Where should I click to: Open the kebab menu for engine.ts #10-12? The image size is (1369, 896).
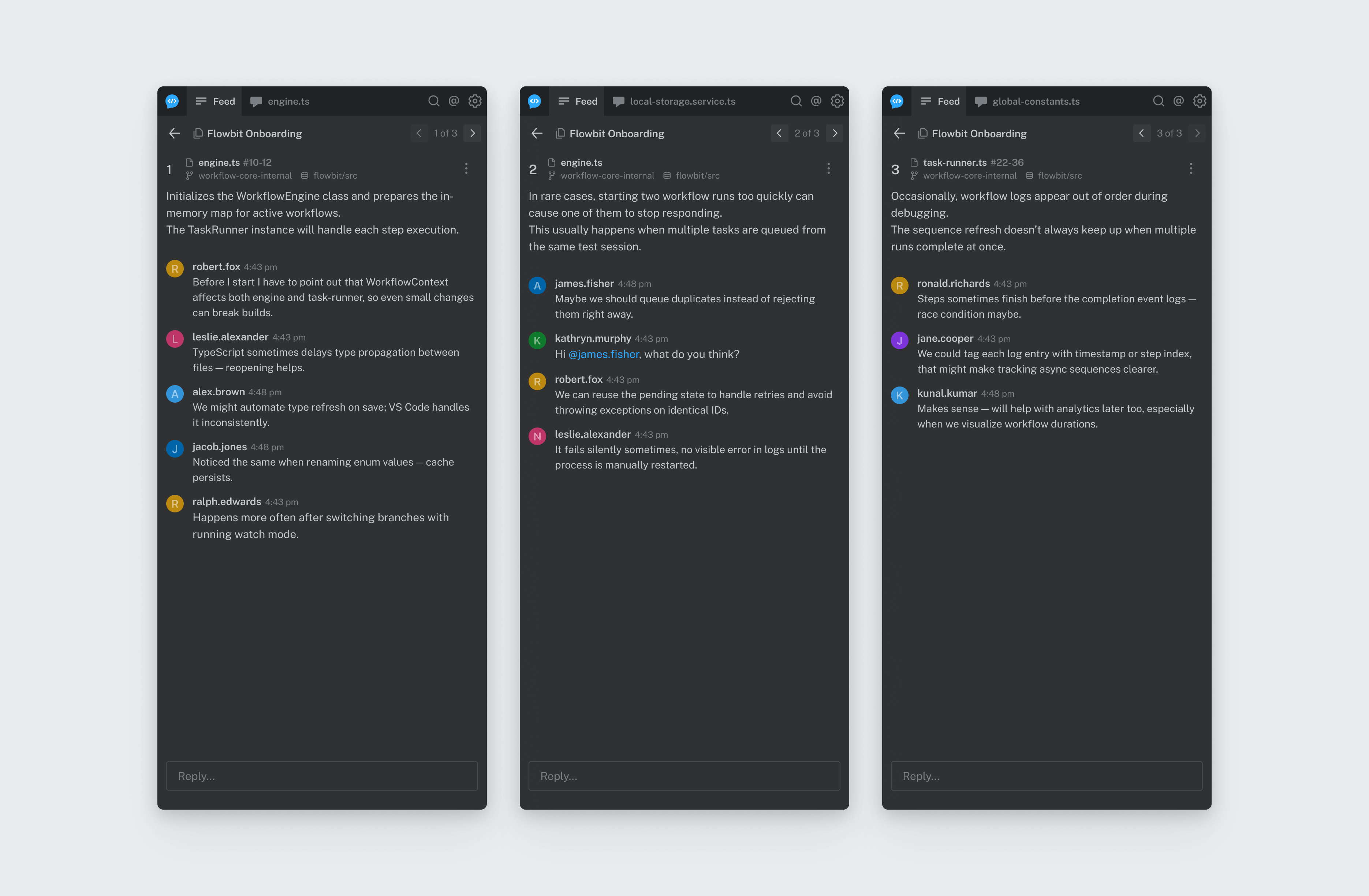pos(466,168)
